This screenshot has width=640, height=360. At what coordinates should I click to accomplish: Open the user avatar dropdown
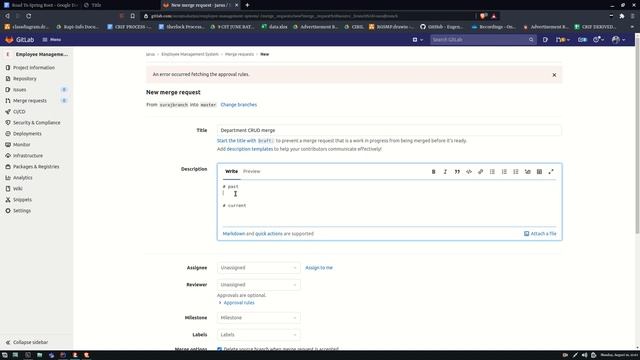618,40
